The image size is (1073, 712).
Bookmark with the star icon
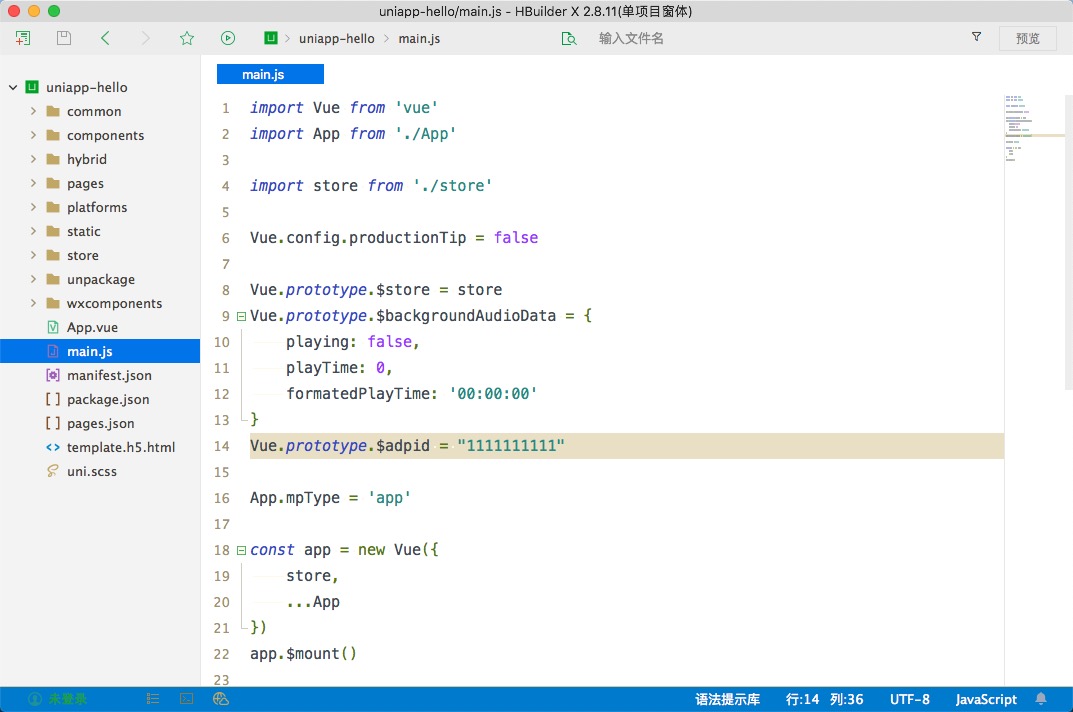187,38
